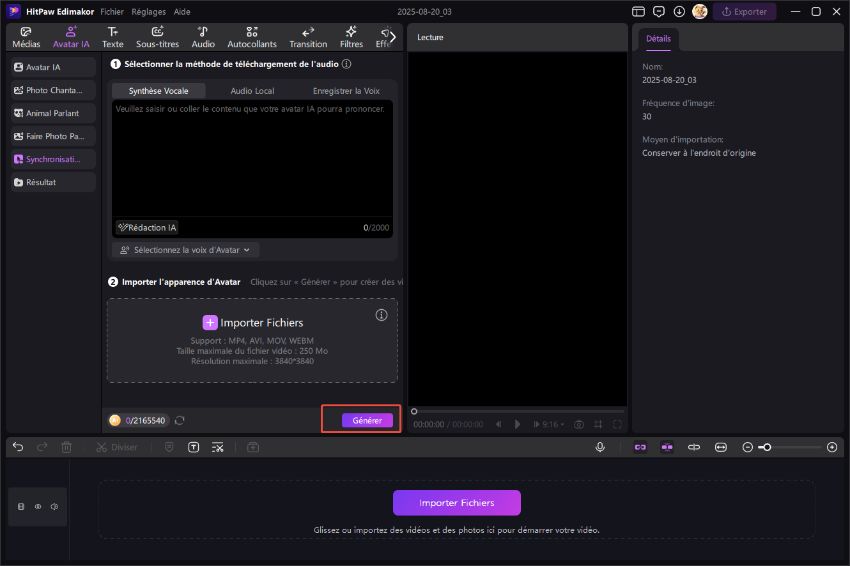
Task: Take a snapshot of the preview
Action: (x=579, y=424)
